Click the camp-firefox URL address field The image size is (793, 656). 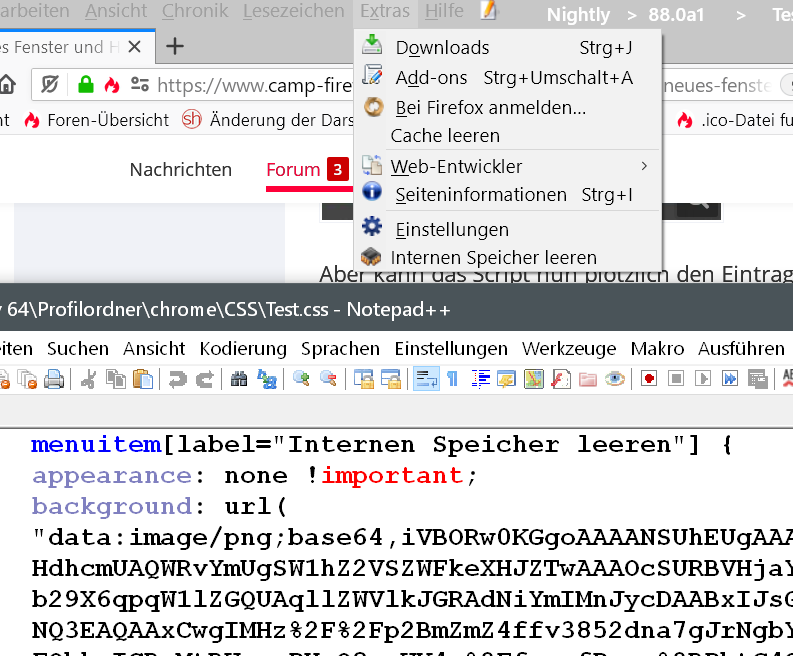tap(255, 85)
